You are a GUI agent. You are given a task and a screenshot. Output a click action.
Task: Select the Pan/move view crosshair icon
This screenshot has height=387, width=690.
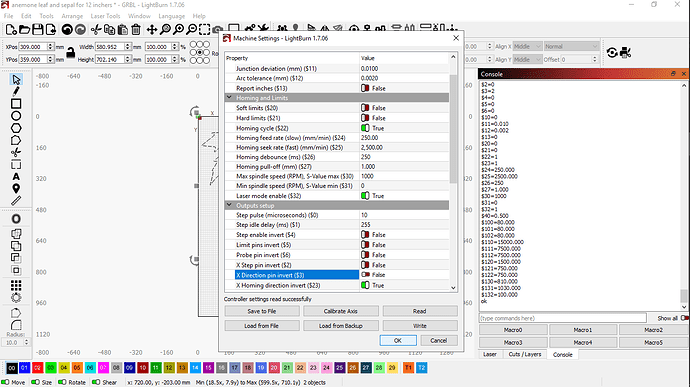pos(152,29)
